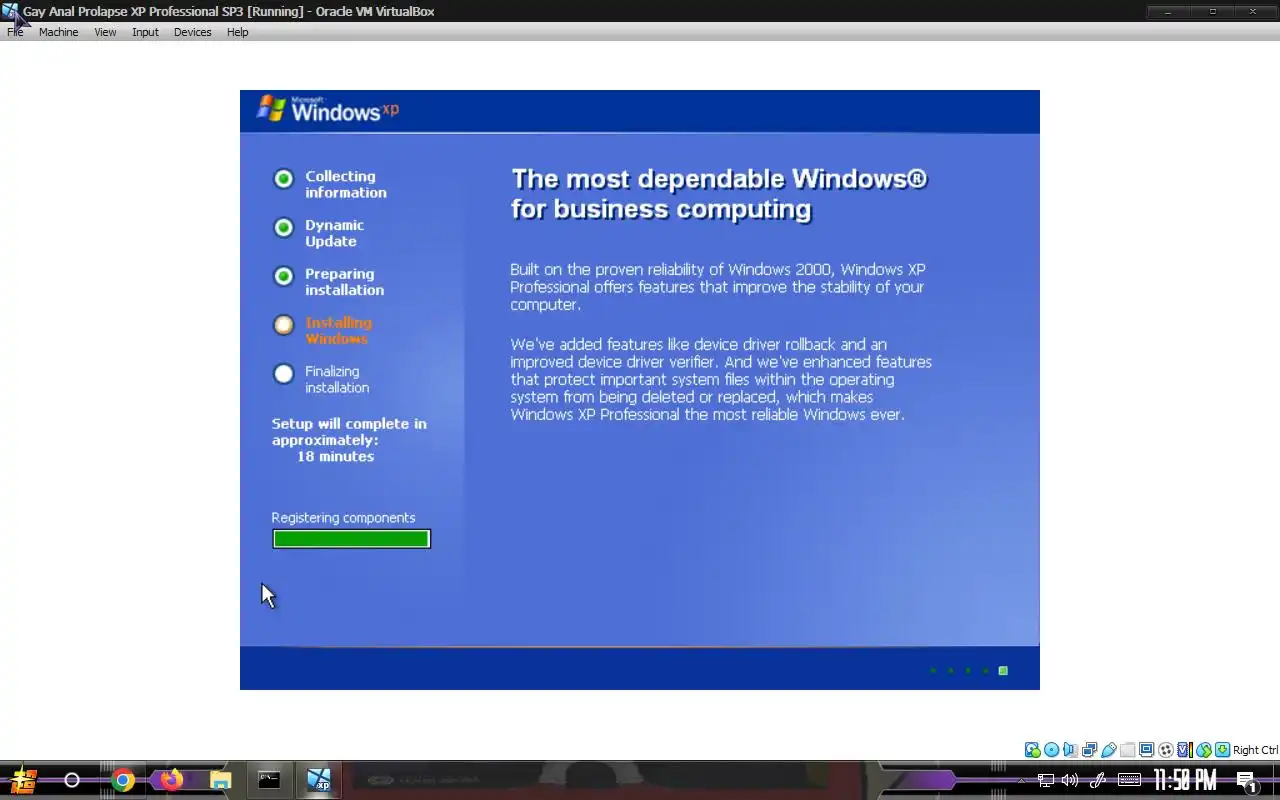Open the Devices menu

point(192,32)
